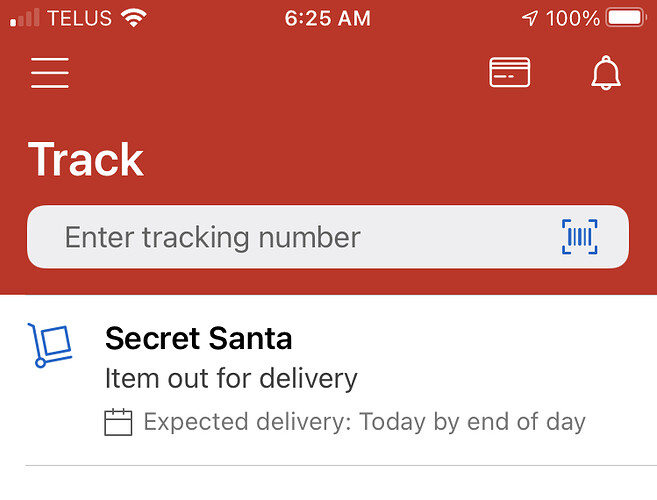Tap the 6:25 AM clock
This screenshot has height=500, width=657.
[328, 18]
